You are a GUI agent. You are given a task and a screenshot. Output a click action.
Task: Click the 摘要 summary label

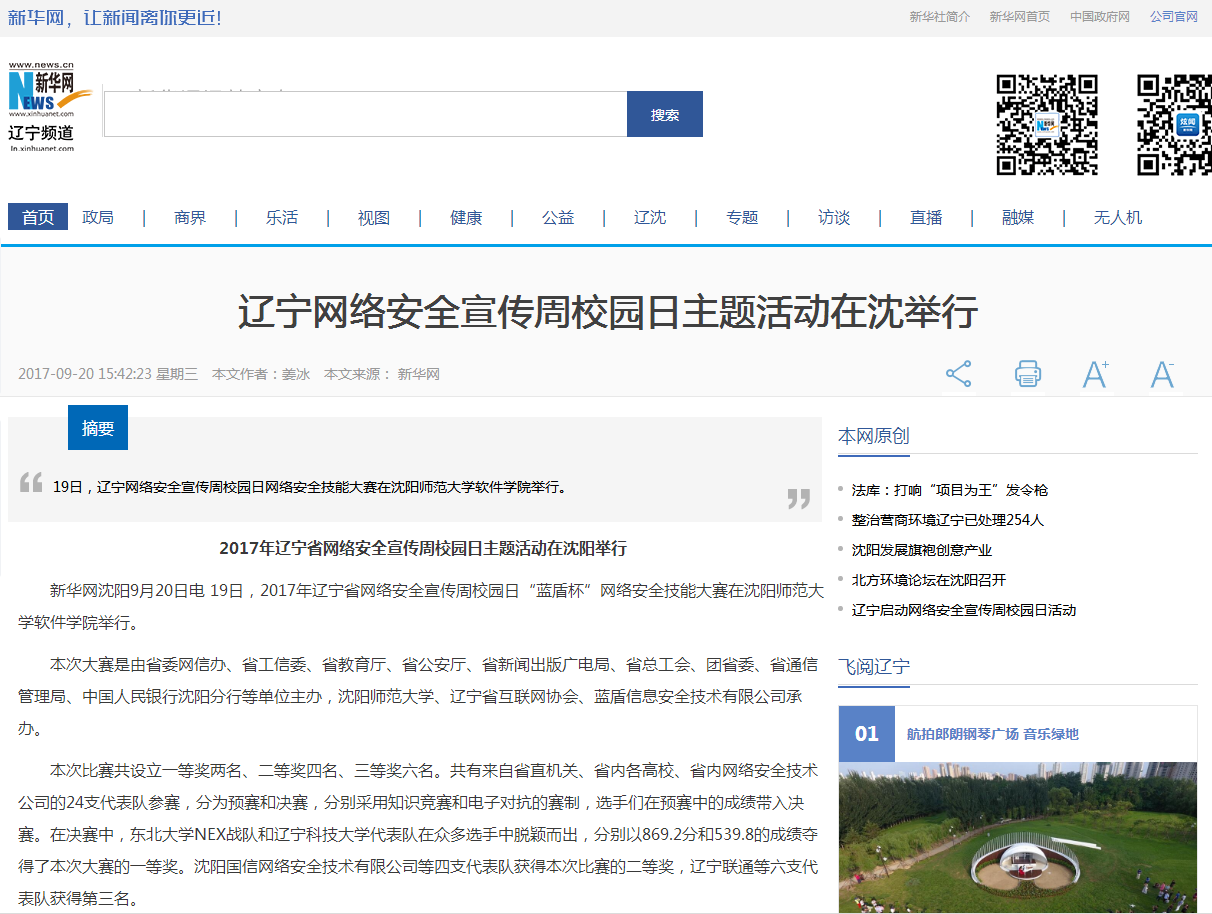coord(98,428)
